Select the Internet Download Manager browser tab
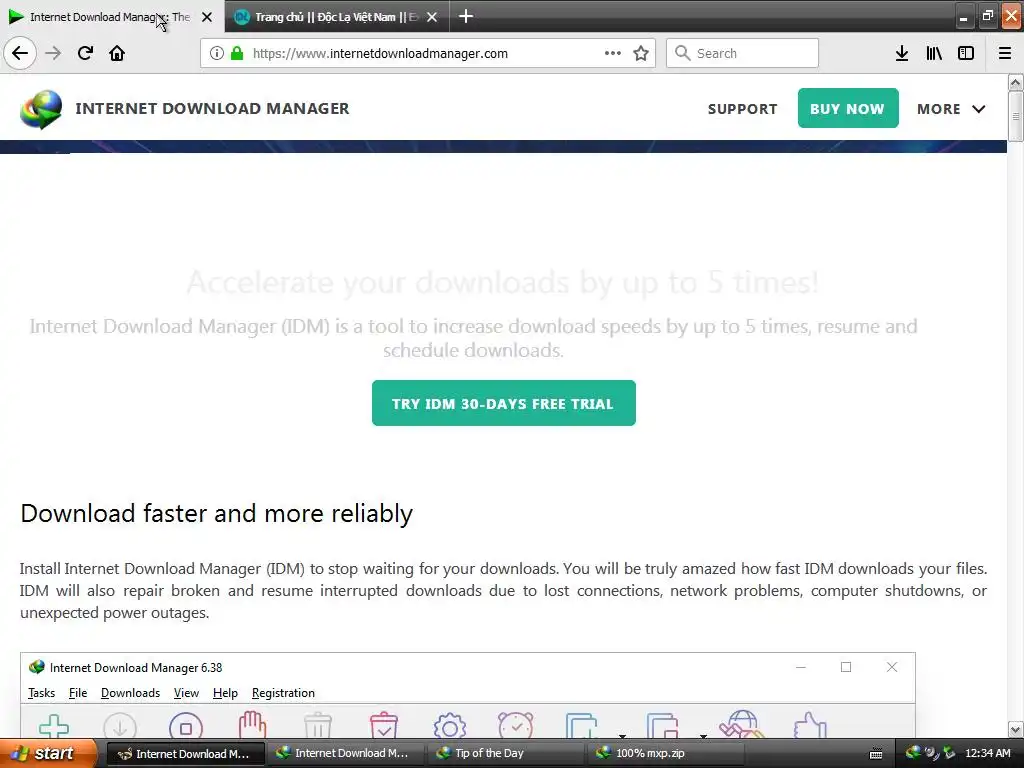 pos(111,17)
